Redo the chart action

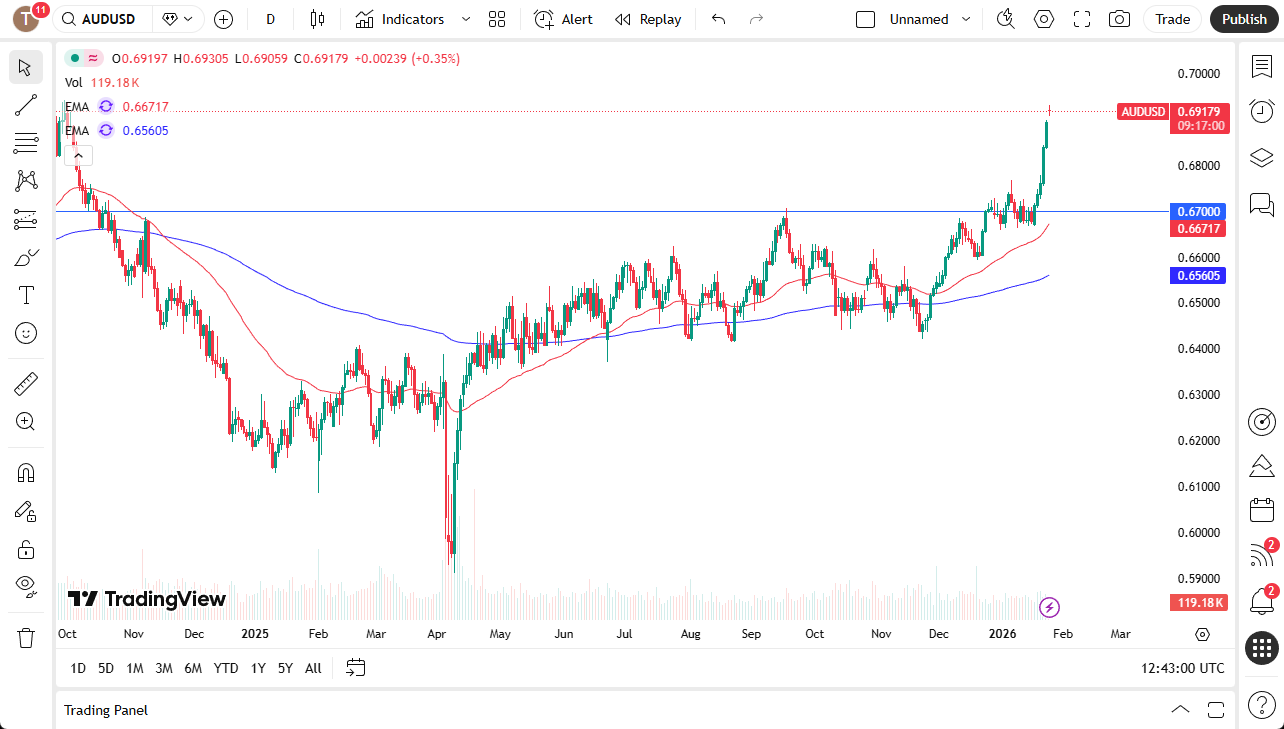click(x=756, y=19)
